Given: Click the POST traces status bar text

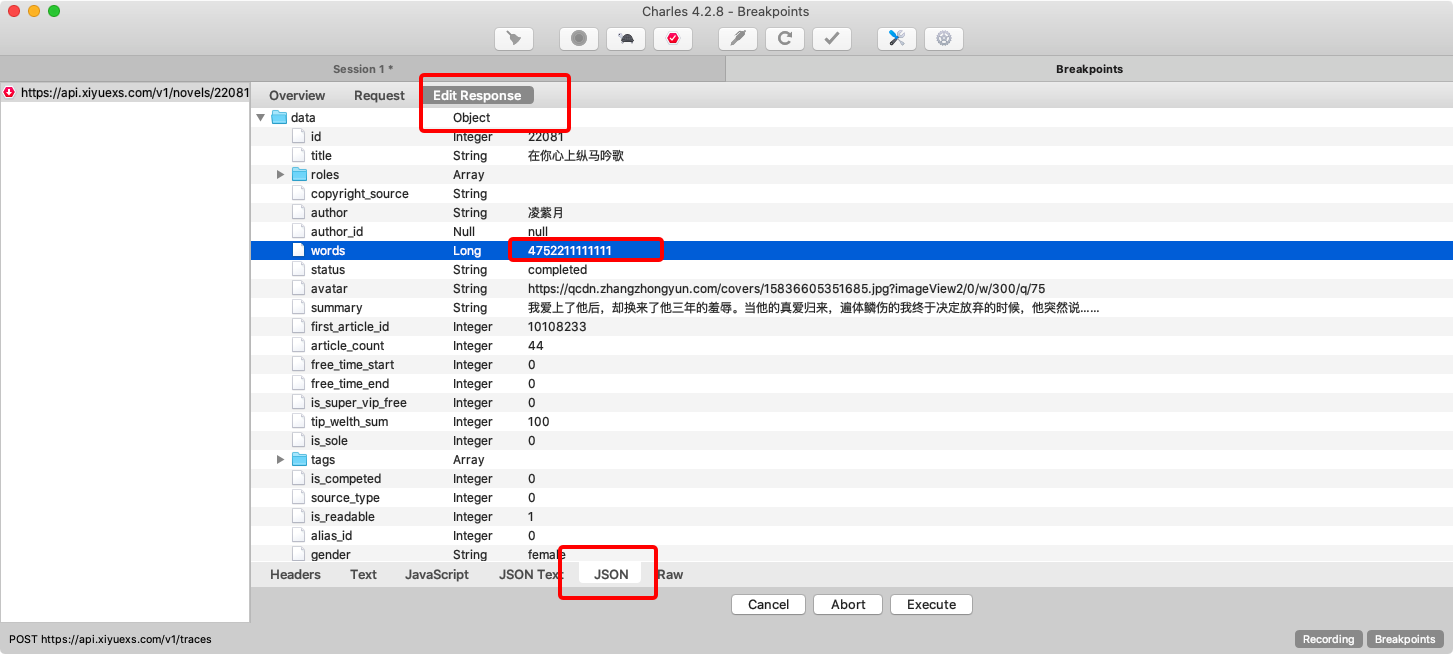Looking at the screenshot, I should [110, 639].
